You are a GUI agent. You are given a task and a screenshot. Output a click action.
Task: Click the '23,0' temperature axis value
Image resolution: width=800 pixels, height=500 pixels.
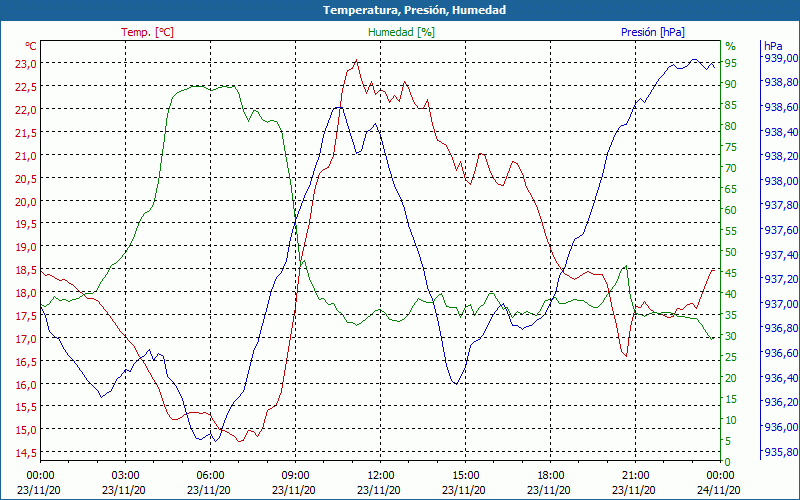tap(26, 64)
